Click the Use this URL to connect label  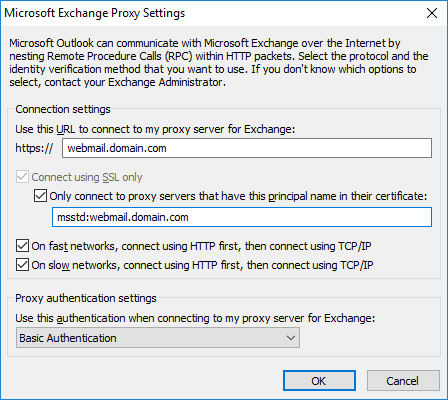pos(155,129)
